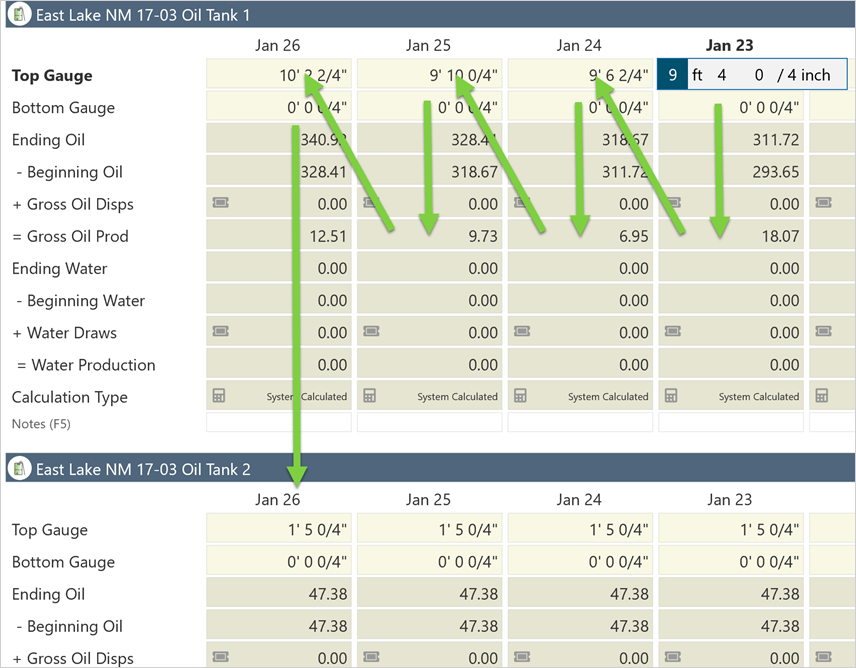Open Jan 25 Gross Oil Disps ticket icon
Image resolution: width=856 pixels, height=668 pixels.
click(370, 203)
